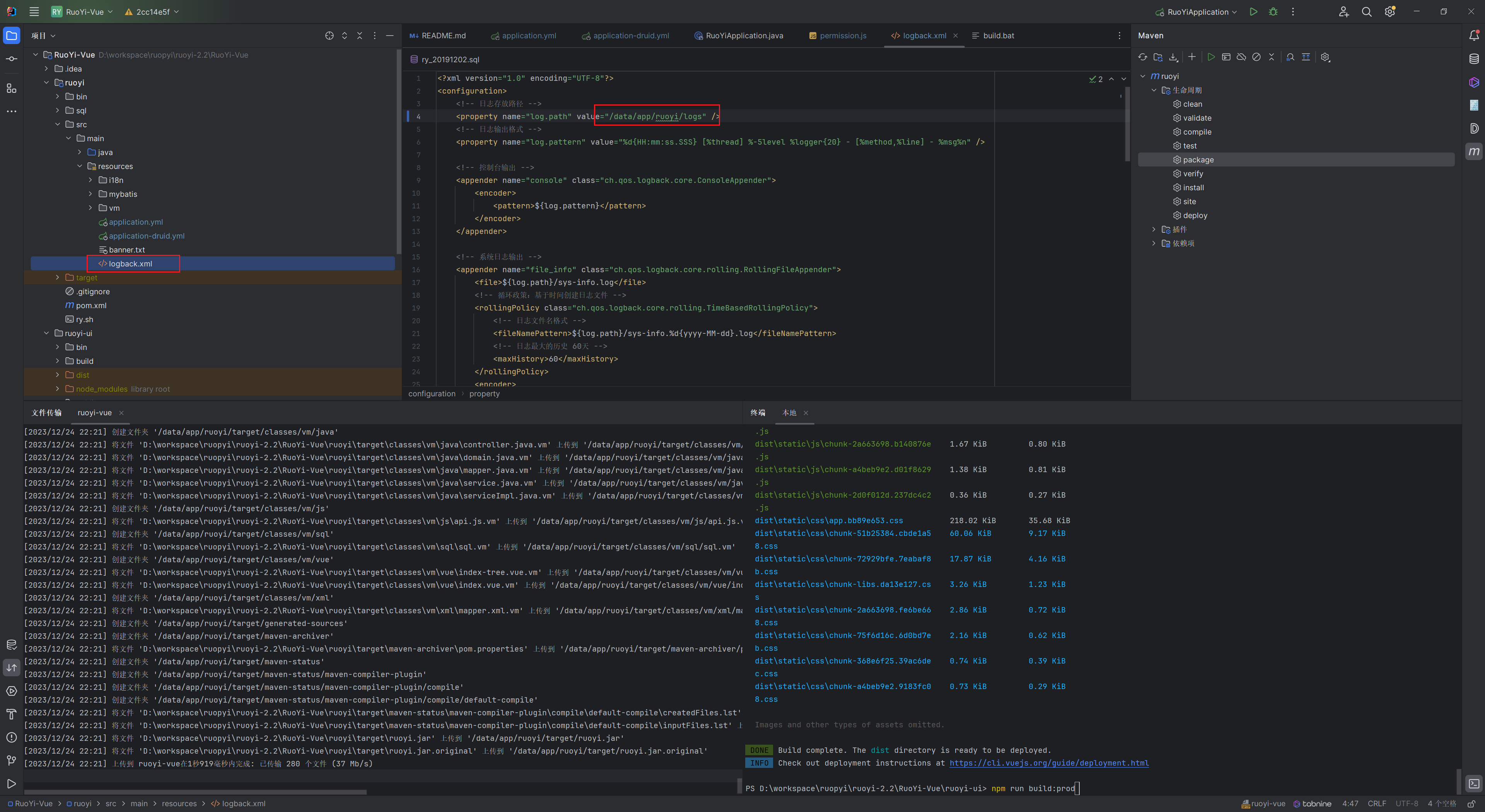Open project view mode dropdown
The width and height of the screenshot is (1485, 812).
(43, 36)
